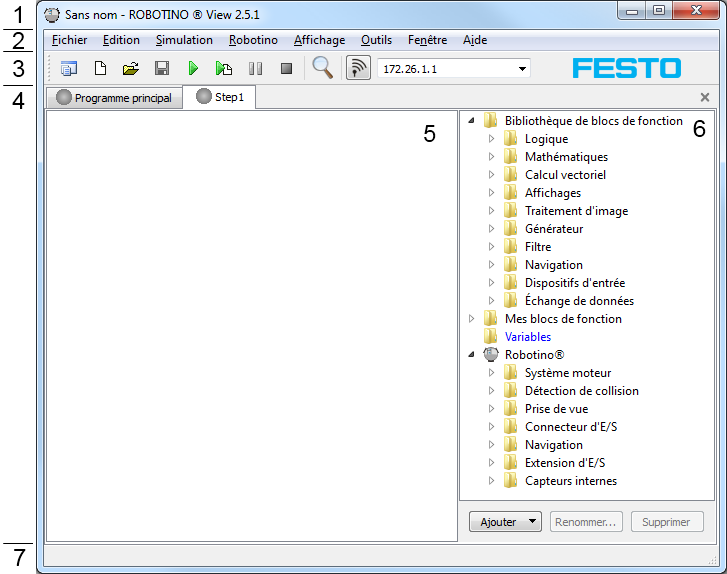Viewport: 727px width, 574px height.
Task: Create a new file with the blank page icon
Action: pos(100,69)
